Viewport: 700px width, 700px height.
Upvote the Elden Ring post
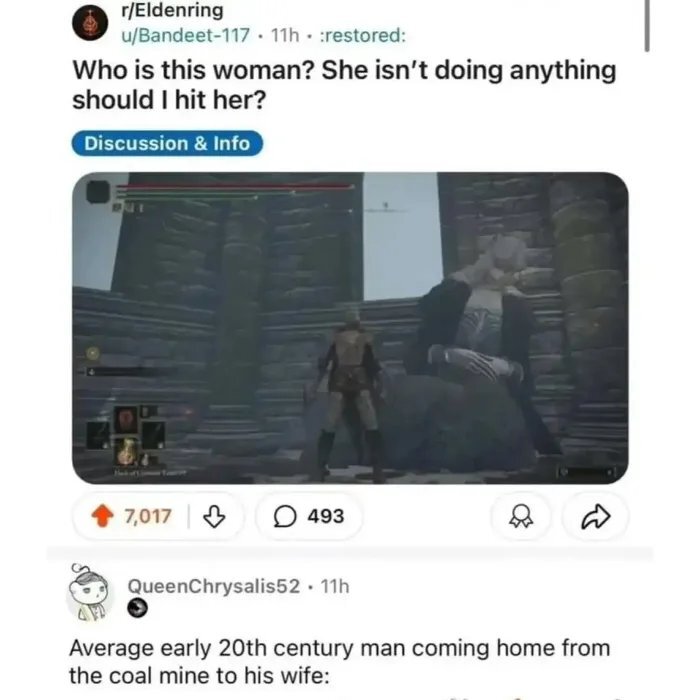point(102,516)
